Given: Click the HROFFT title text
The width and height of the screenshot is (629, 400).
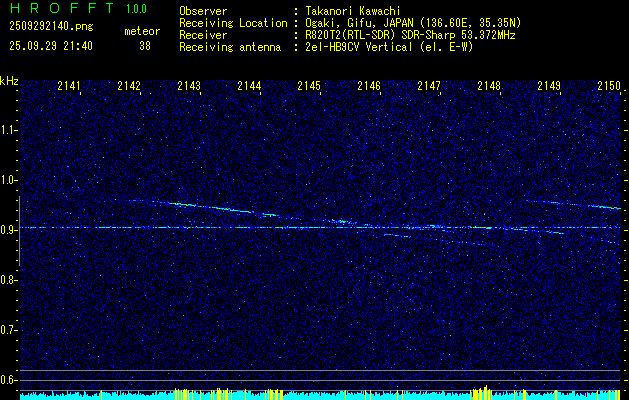Looking at the screenshot, I should tap(62, 8).
